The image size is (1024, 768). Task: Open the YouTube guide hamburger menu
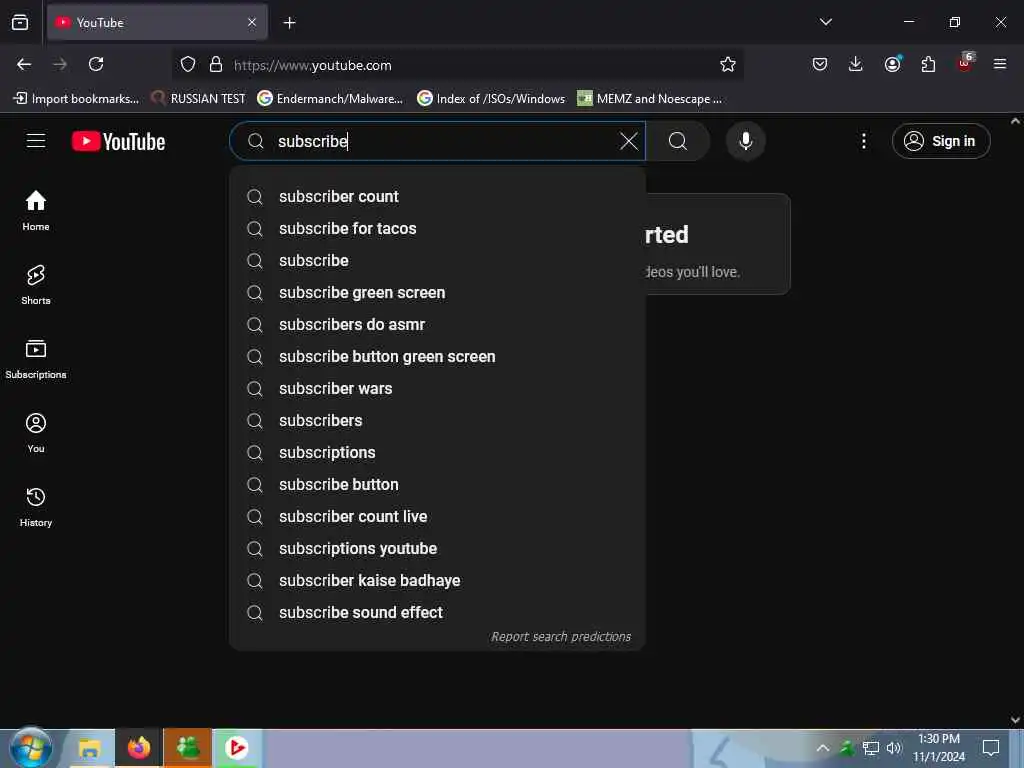(36, 141)
